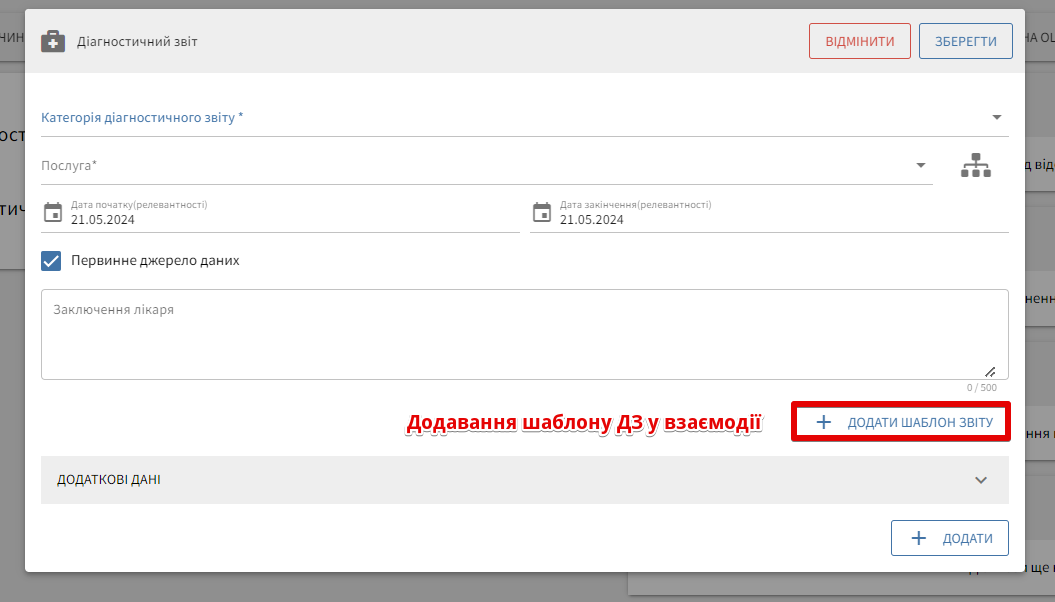
Task: Uncheck the Первинне джерело даних checkbox
Action: click(52, 261)
